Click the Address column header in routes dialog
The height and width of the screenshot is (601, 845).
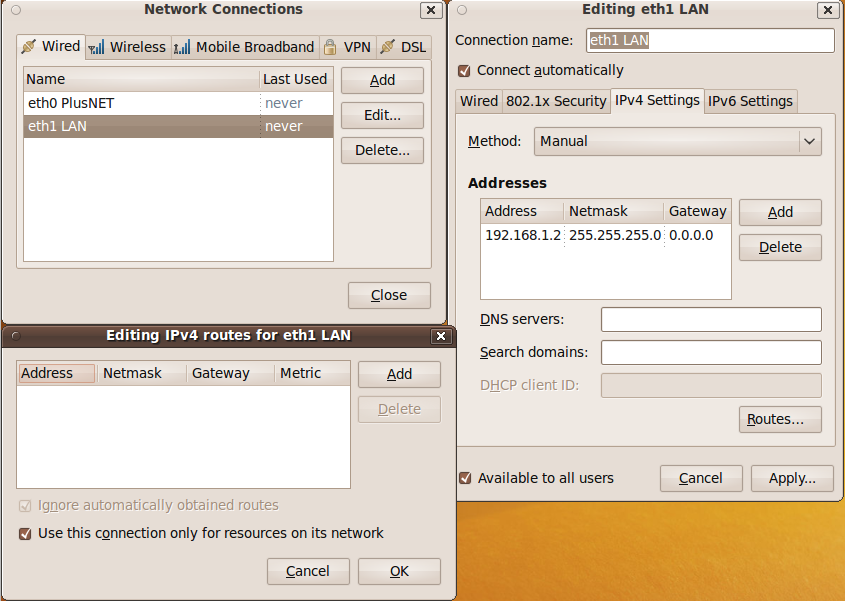point(57,373)
